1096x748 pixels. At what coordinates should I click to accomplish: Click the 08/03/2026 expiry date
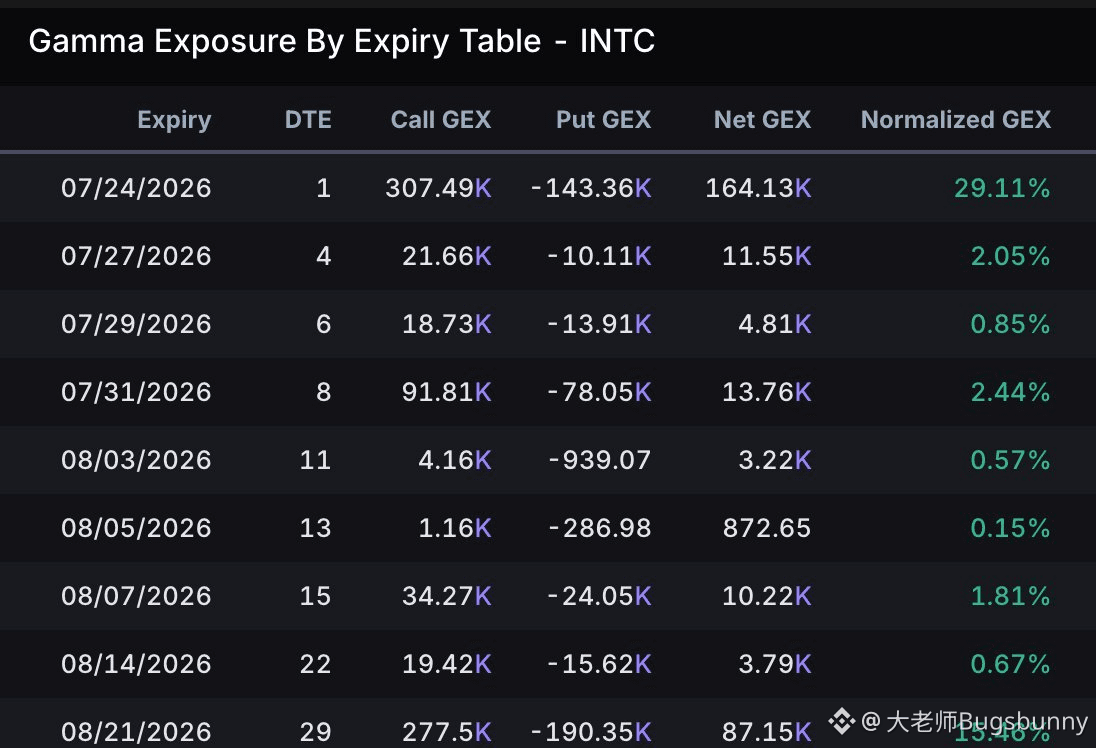(x=136, y=460)
